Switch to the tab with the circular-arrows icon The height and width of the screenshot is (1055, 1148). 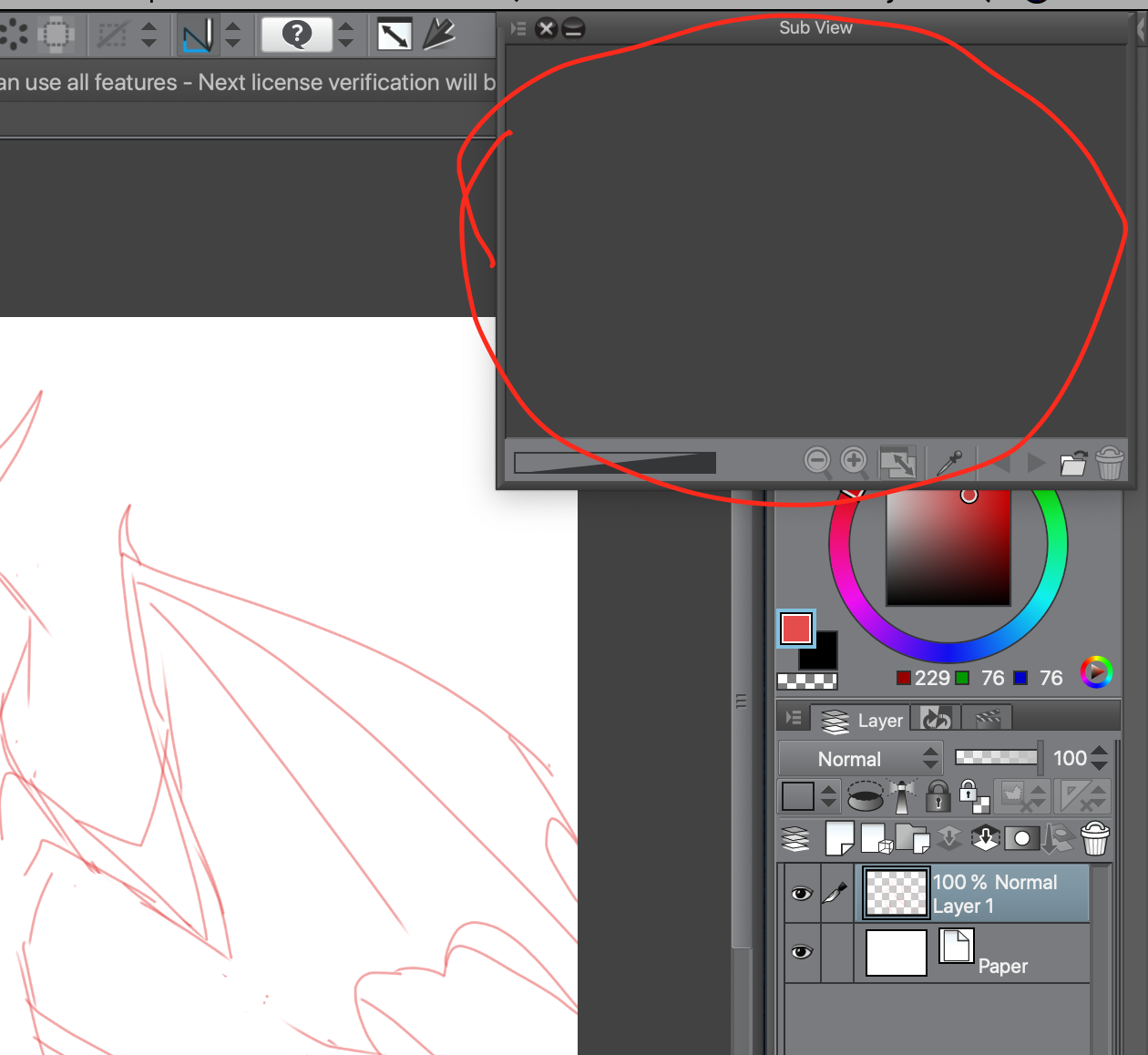(x=936, y=719)
